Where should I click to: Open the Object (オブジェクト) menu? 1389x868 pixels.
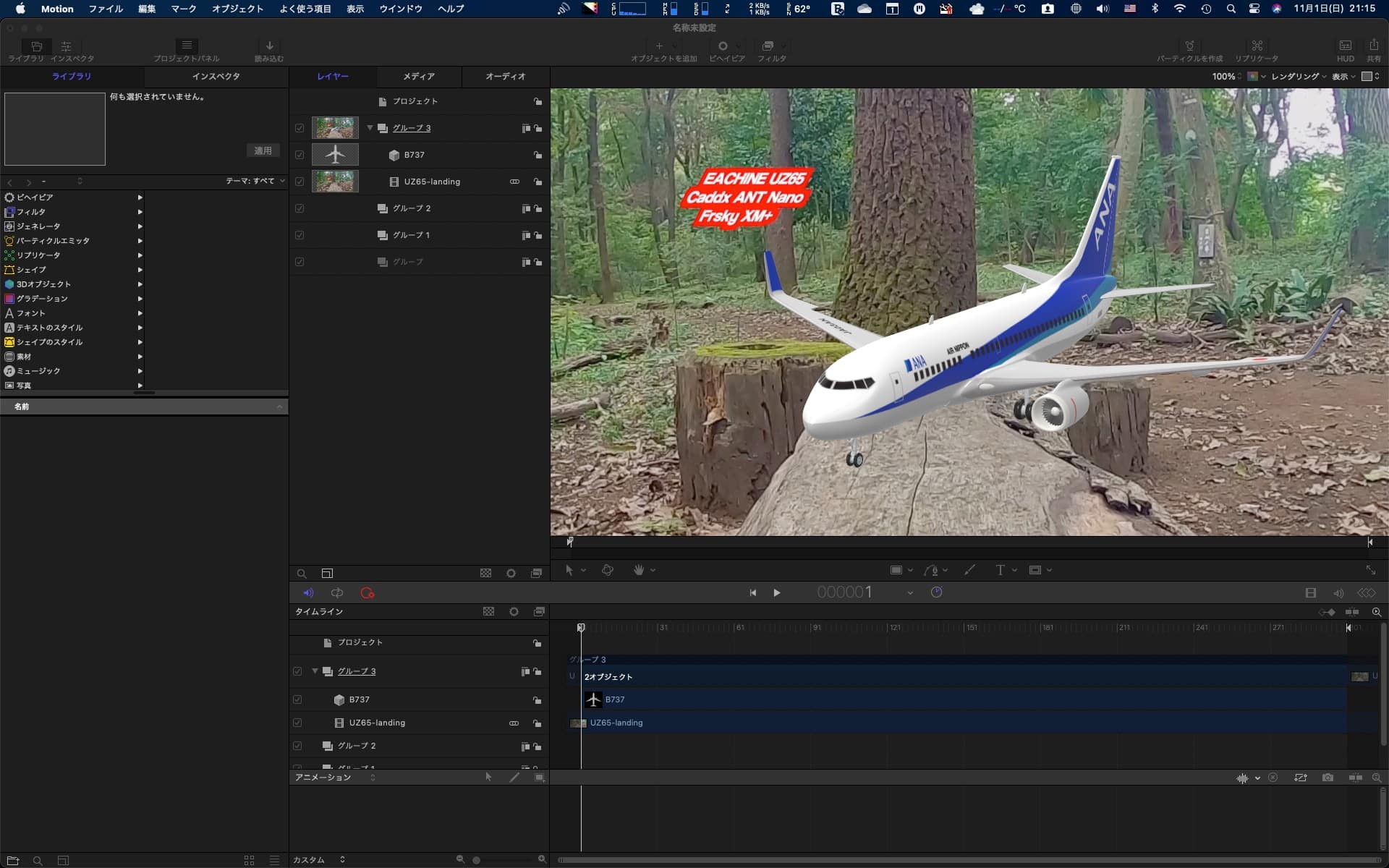(x=237, y=9)
